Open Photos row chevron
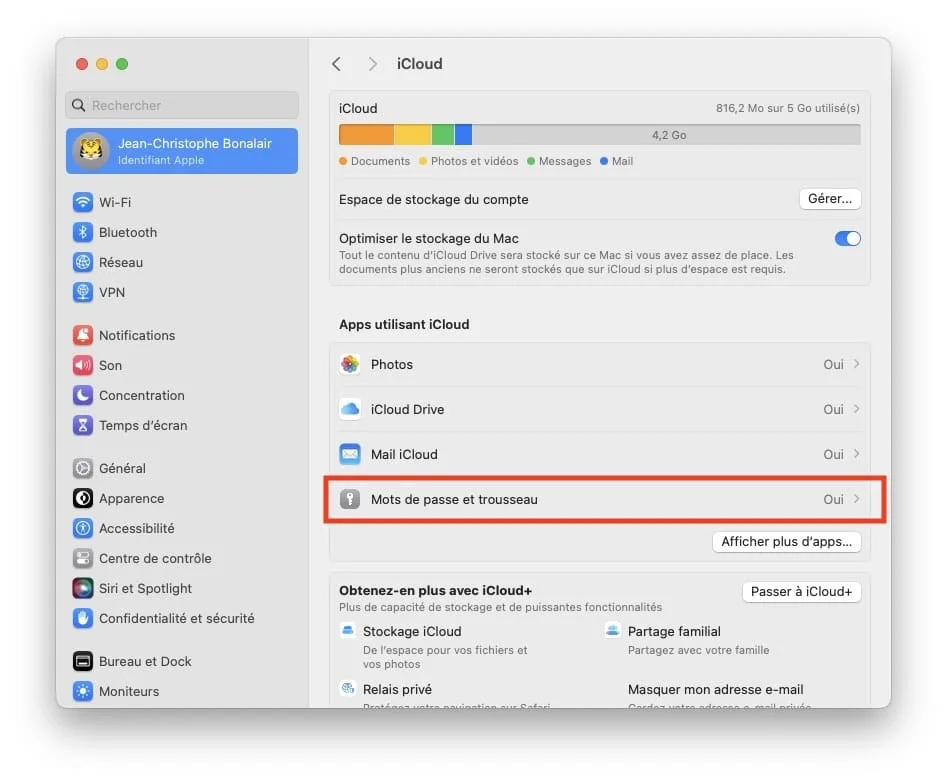 click(856, 364)
